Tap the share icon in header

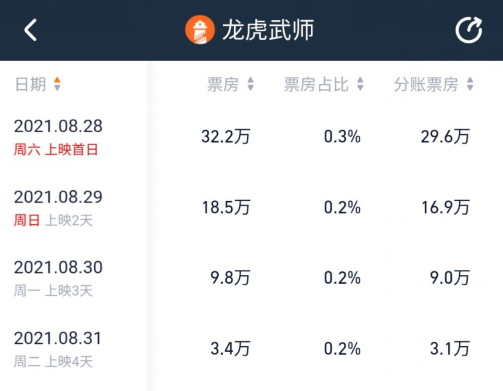pos(469,30)
